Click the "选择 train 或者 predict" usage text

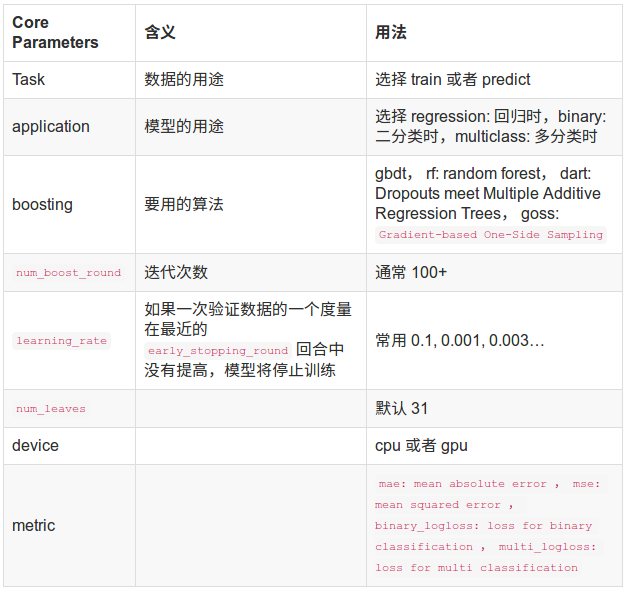click(x=453, y=79)
